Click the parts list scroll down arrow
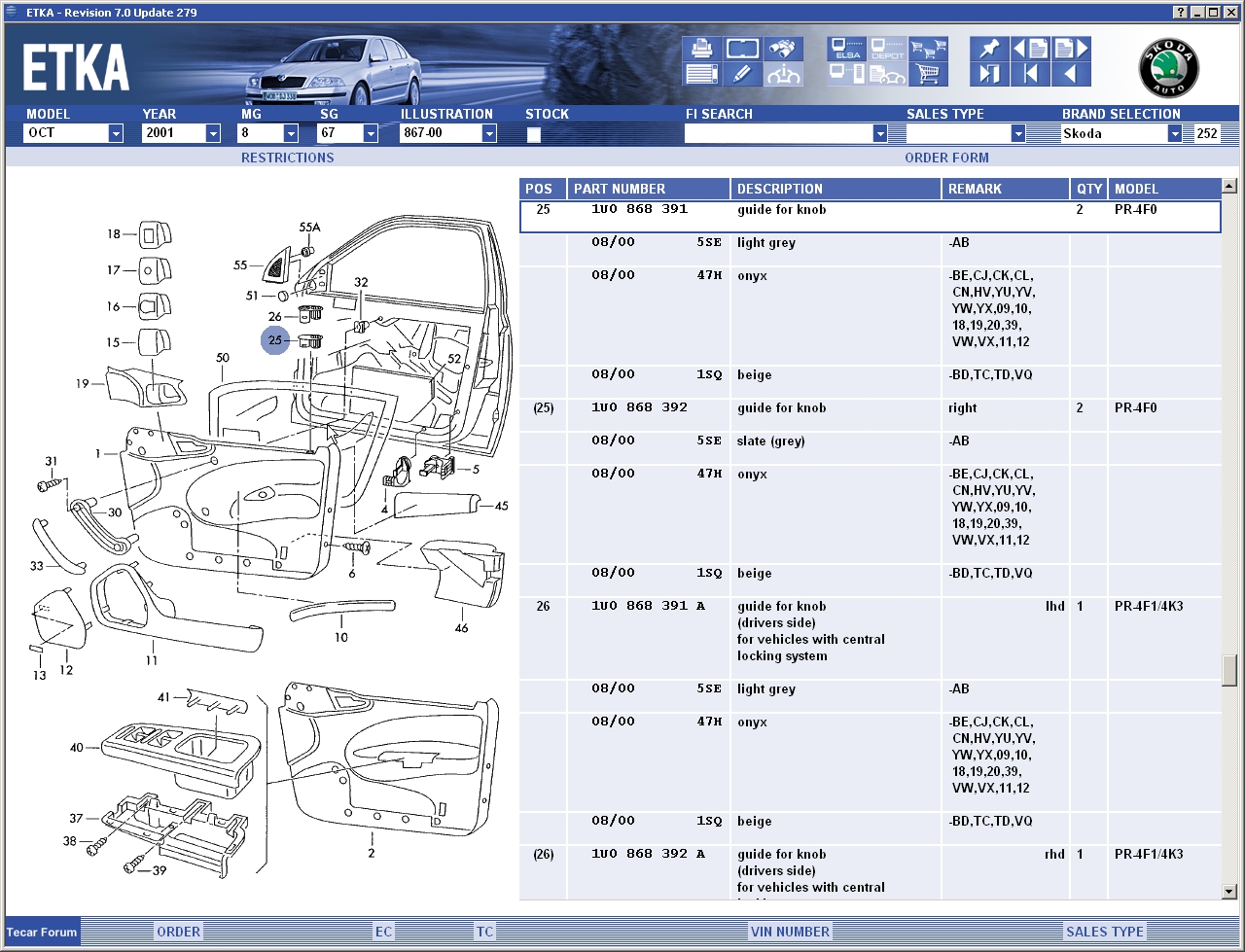Viewport: 1245px width, 952px height. pyautogui.click(x=1228, y=891)
